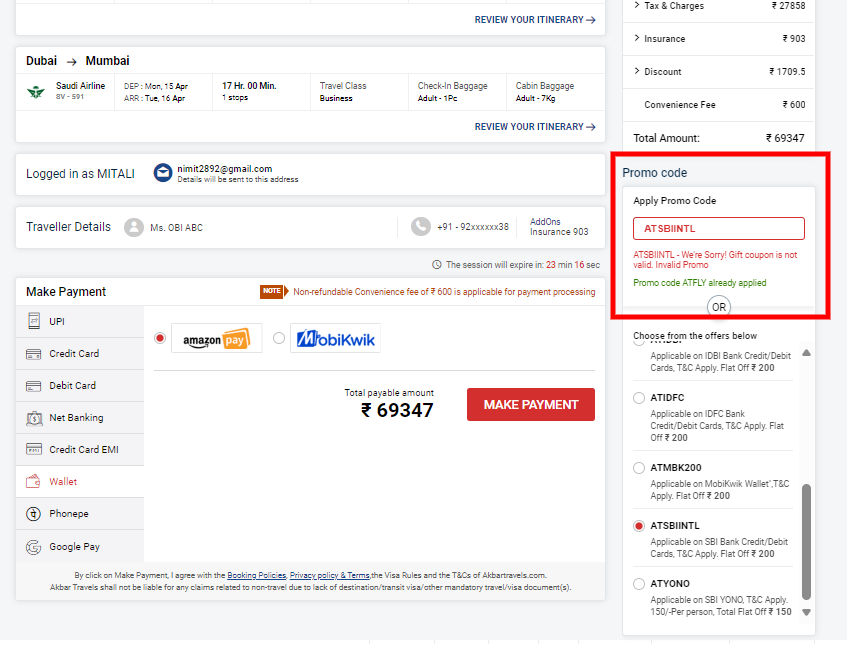
Task: Select the ATIDFC offer radio button
Action: [x=639, y=398]
